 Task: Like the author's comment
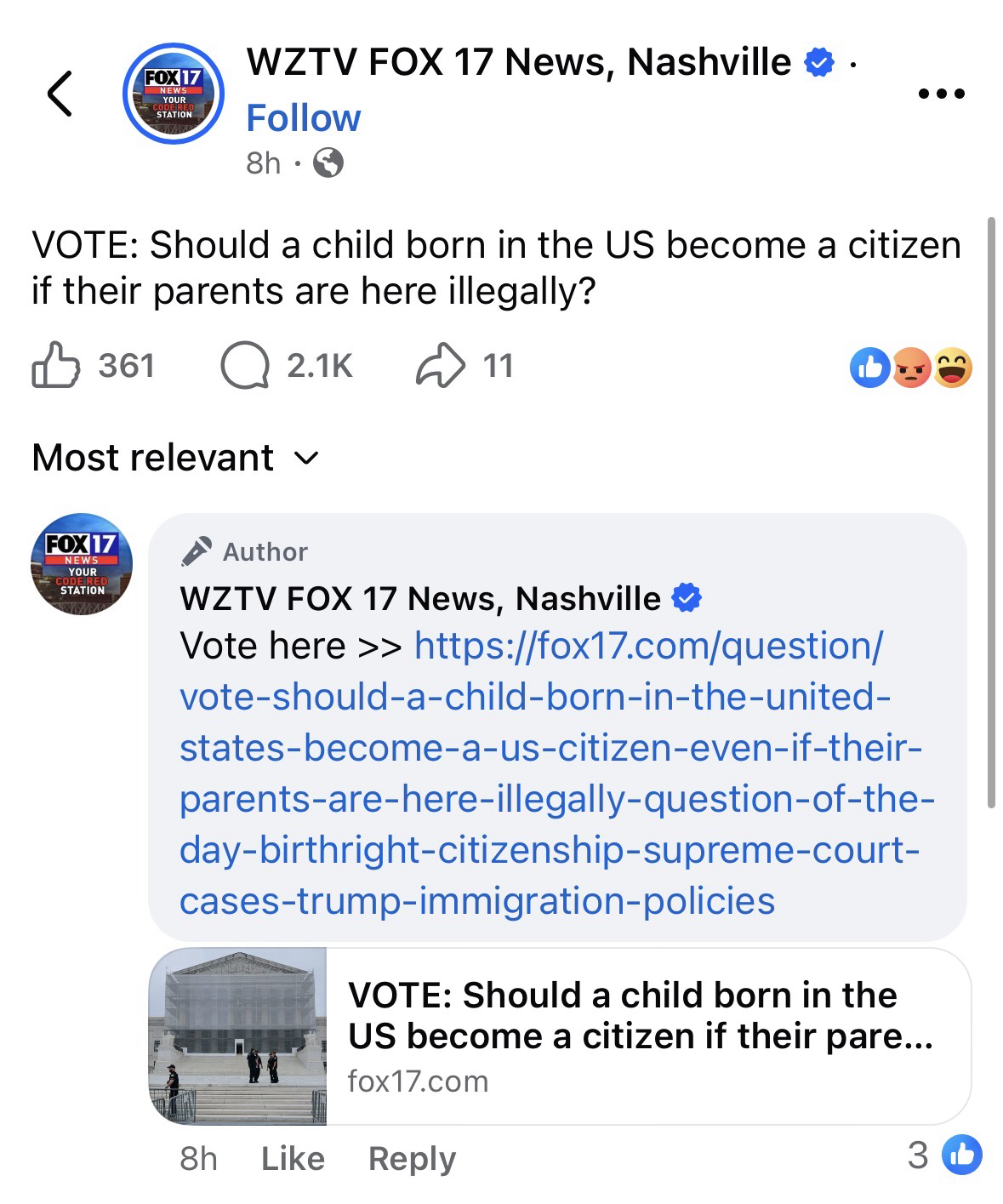(293, 1158)
